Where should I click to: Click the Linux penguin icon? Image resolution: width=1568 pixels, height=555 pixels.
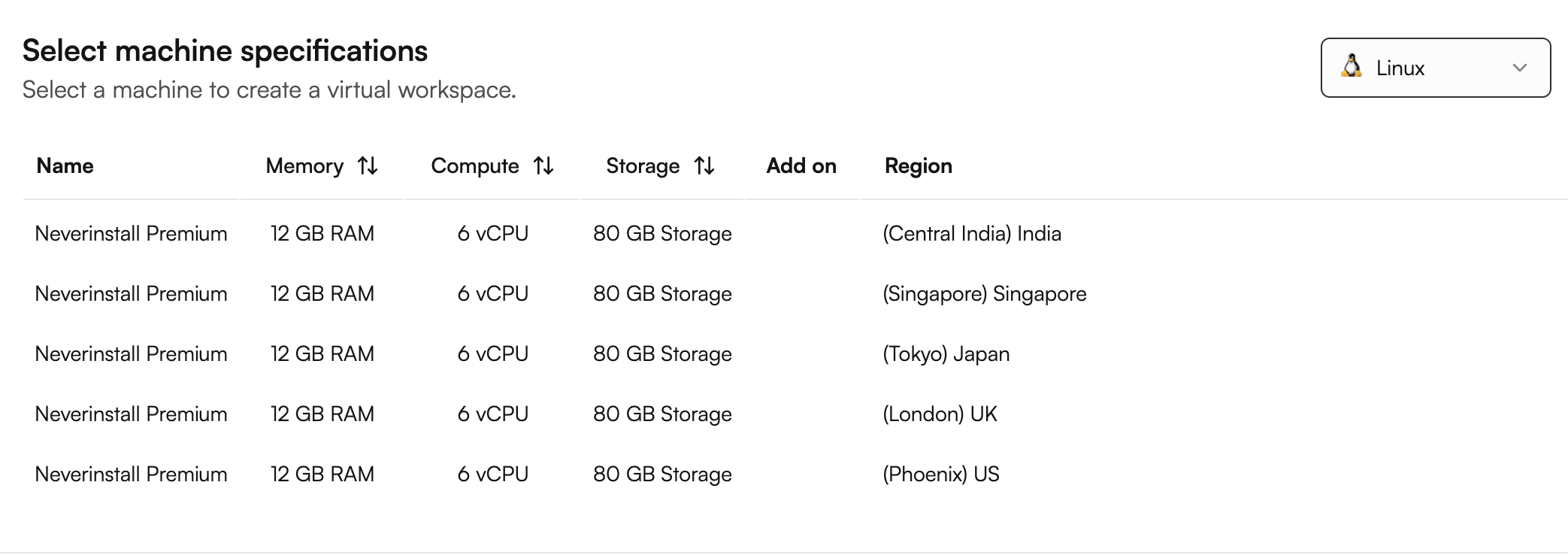click(x=1352, y=67)
